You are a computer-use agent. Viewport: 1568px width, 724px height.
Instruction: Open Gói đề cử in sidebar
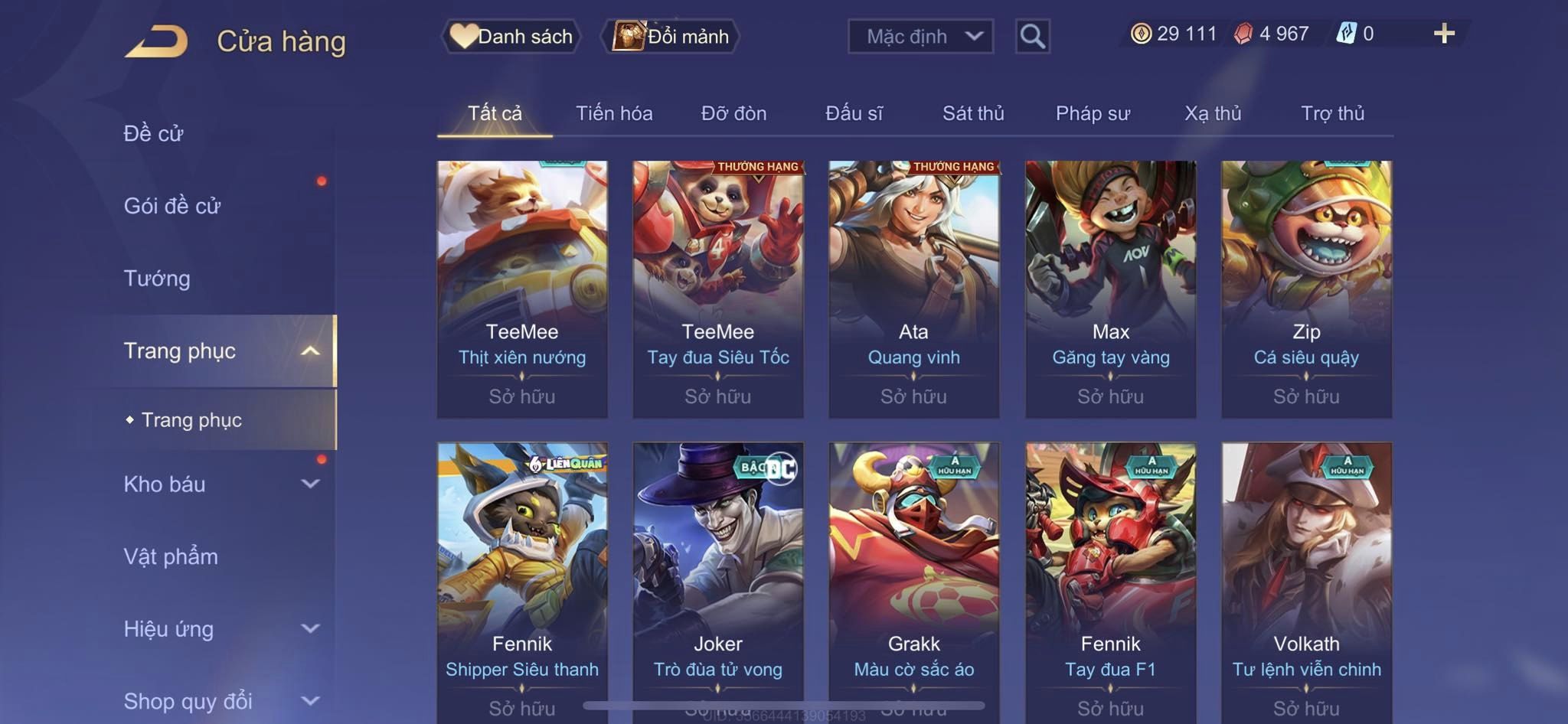(172, 206)
